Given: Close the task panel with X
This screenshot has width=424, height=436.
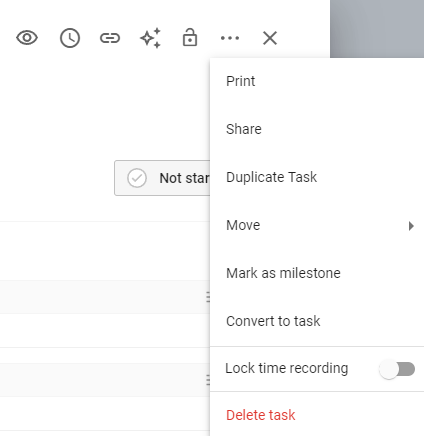Looking at the screenshot, I should 270,38.
